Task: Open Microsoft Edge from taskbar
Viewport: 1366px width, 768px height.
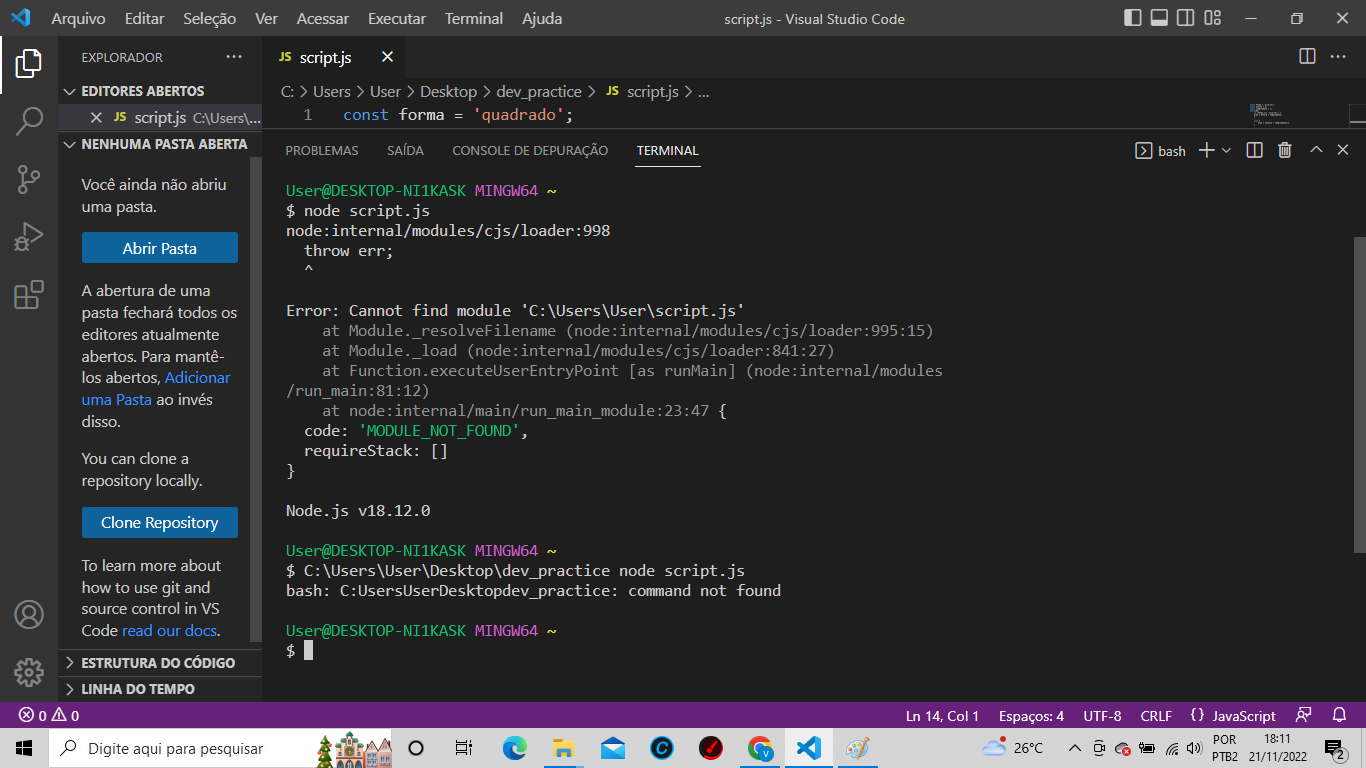Action: pos(514,748)
